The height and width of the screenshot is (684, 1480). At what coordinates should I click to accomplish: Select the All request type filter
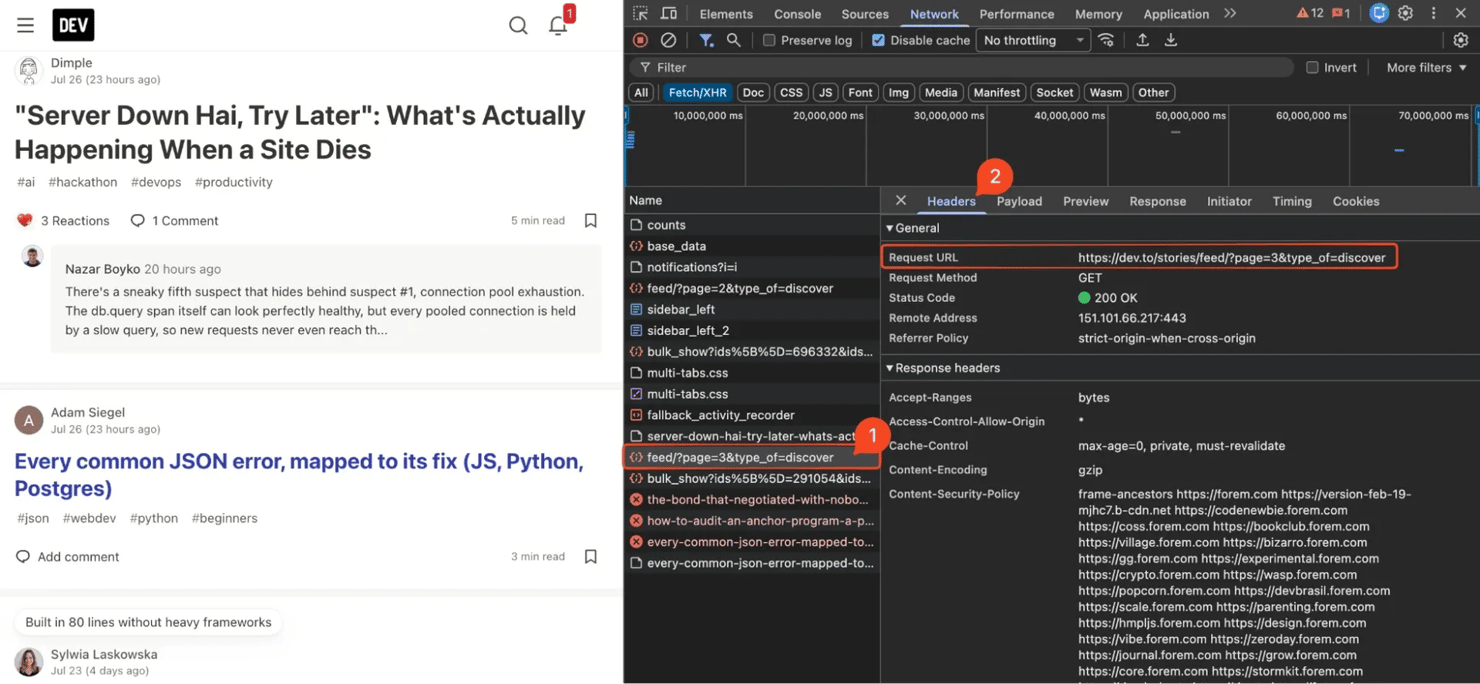(x=641, y=92)
